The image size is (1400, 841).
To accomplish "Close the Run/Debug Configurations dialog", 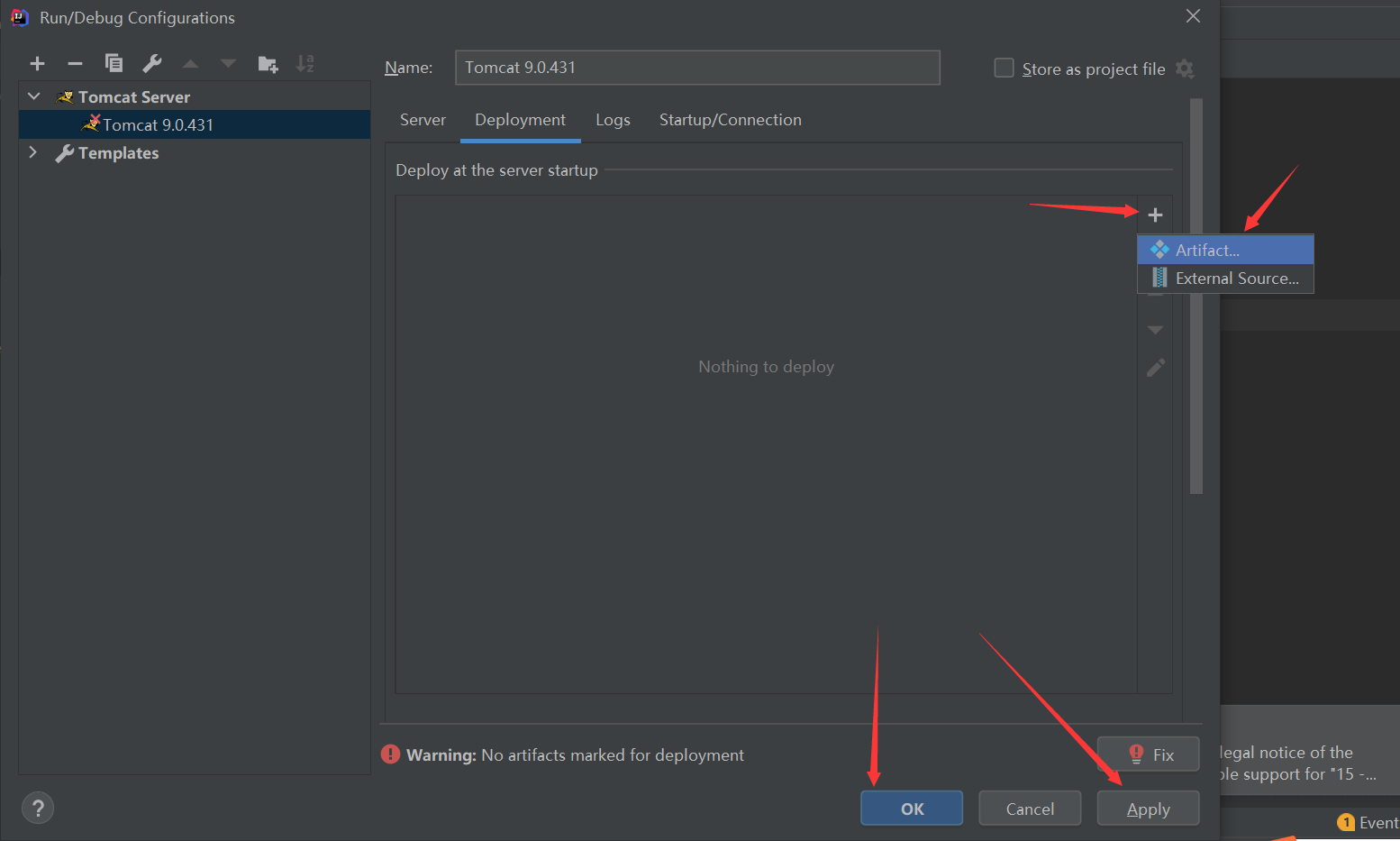I will [x=1193, y=16].
